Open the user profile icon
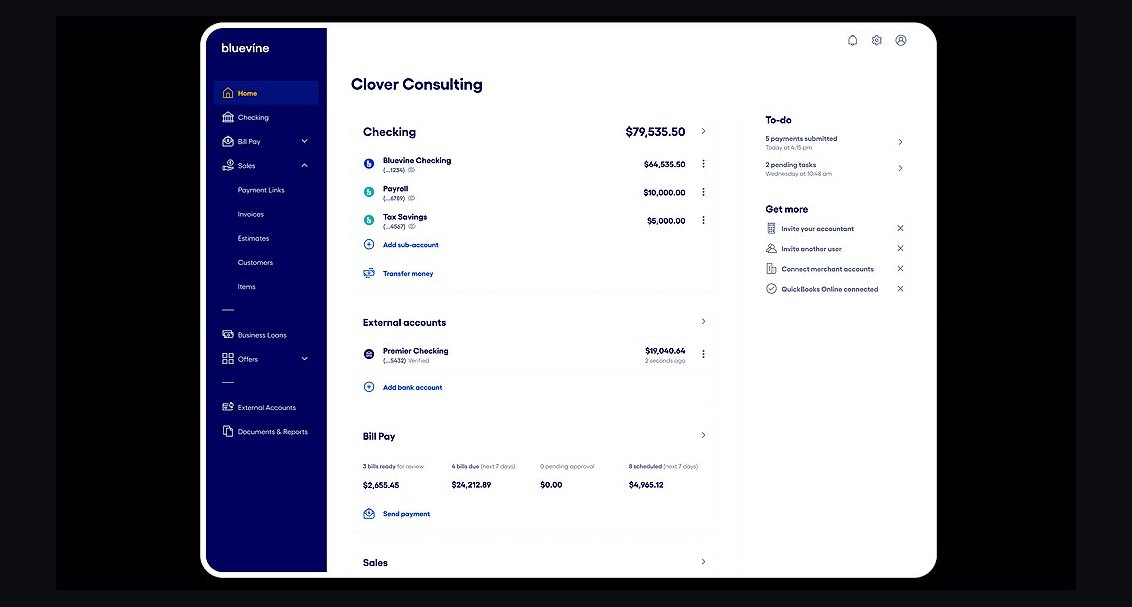The image size is (1132, 607). pos(901,40)
